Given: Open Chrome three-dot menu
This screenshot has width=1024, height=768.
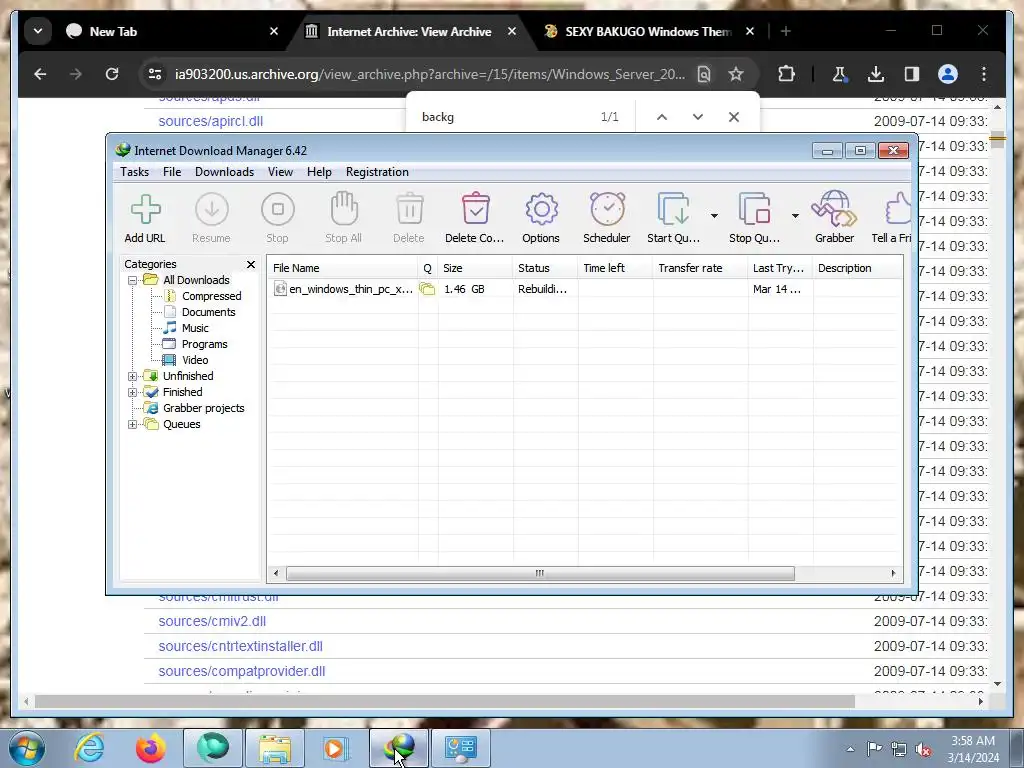Looking at the screenshot, I should point(984,74).
